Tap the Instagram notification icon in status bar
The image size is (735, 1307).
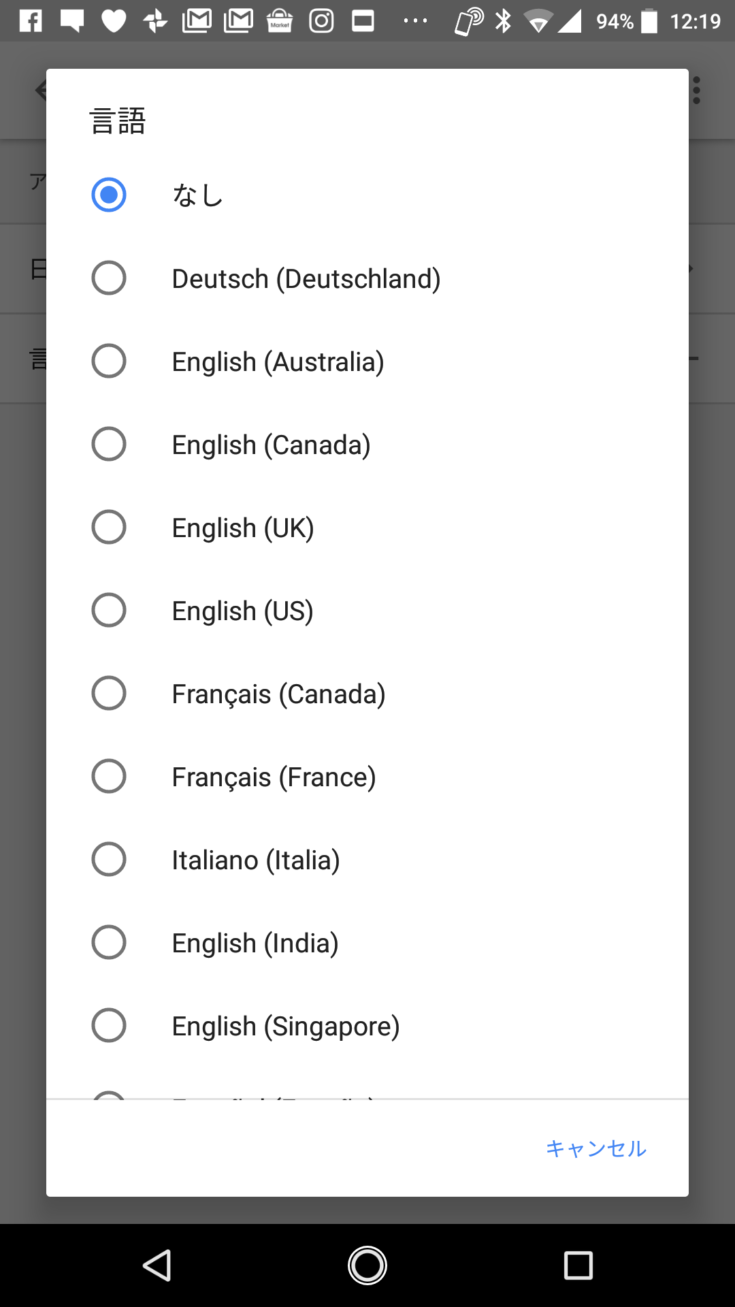[321, 21]
